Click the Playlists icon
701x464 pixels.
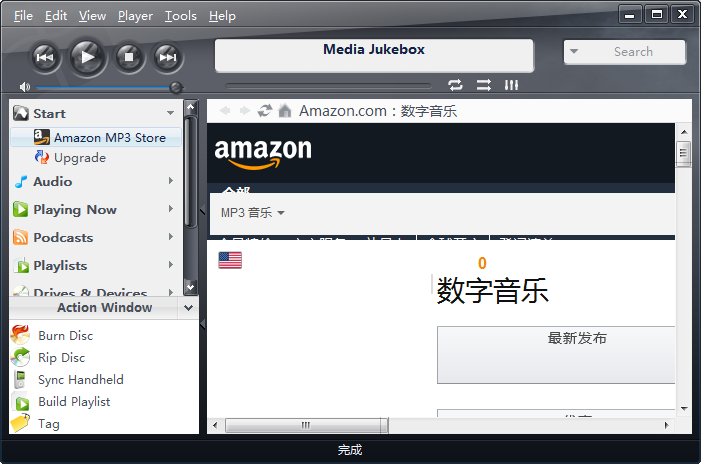click(x=21, y=266)
